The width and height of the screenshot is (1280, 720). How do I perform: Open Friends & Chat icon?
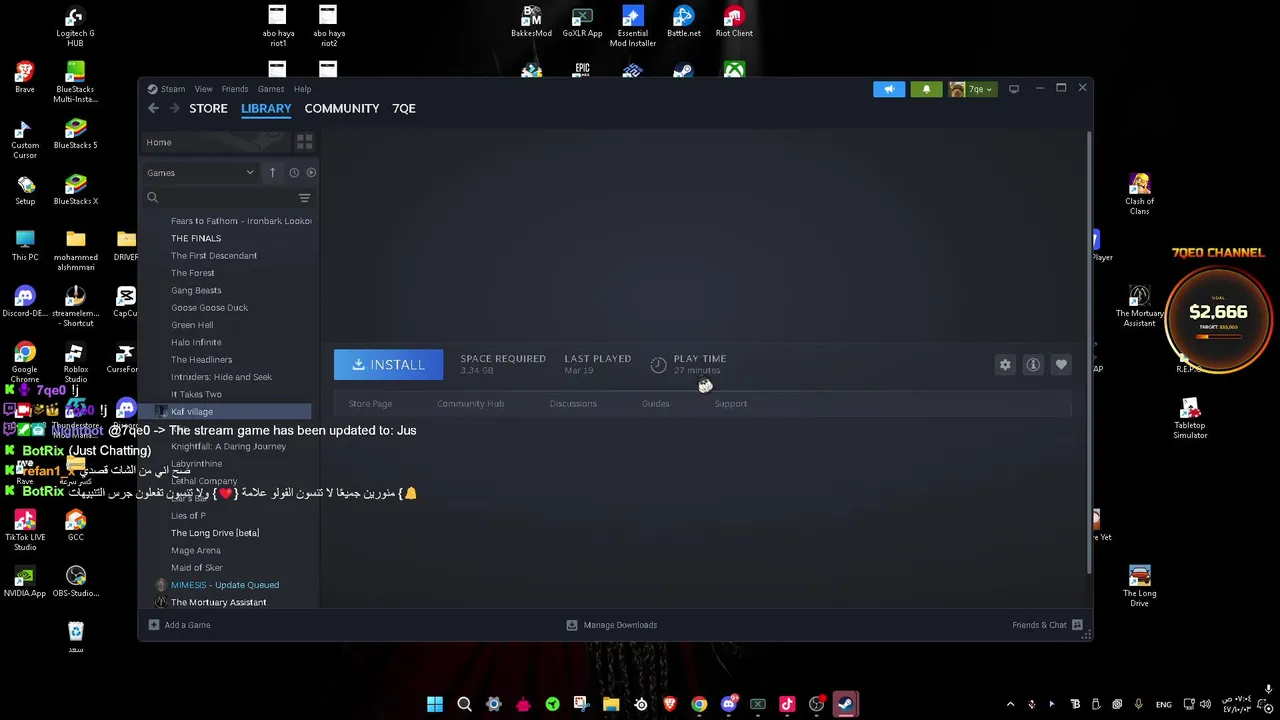pos(1077,625)
